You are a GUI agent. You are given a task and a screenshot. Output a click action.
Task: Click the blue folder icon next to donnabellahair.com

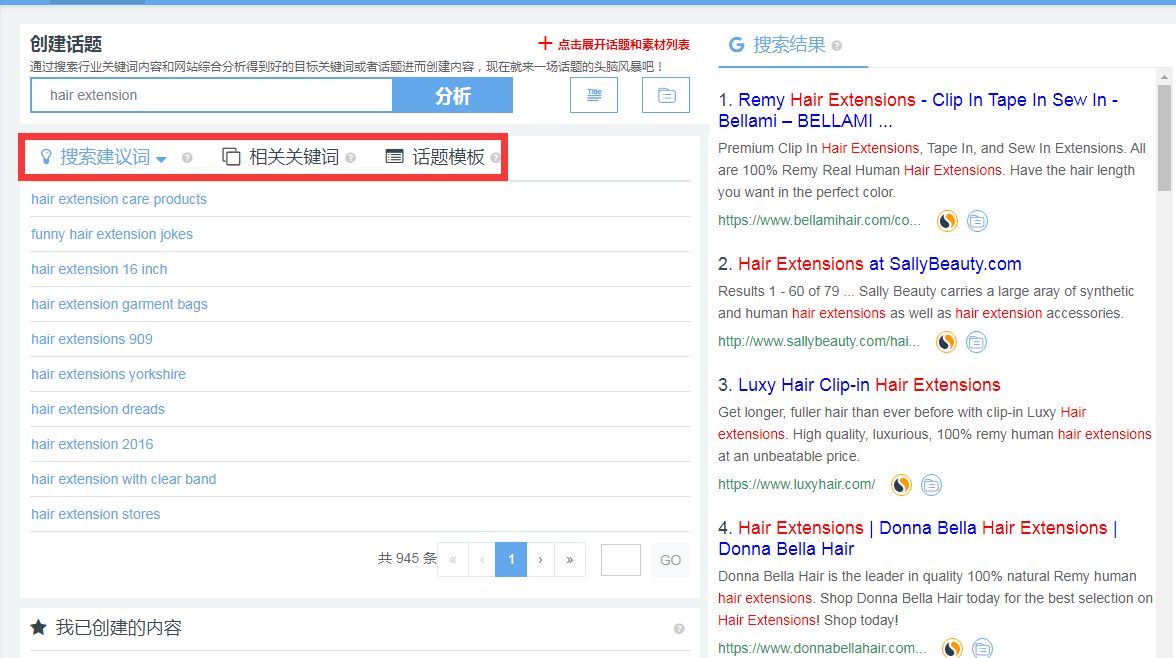click(982, 648)
